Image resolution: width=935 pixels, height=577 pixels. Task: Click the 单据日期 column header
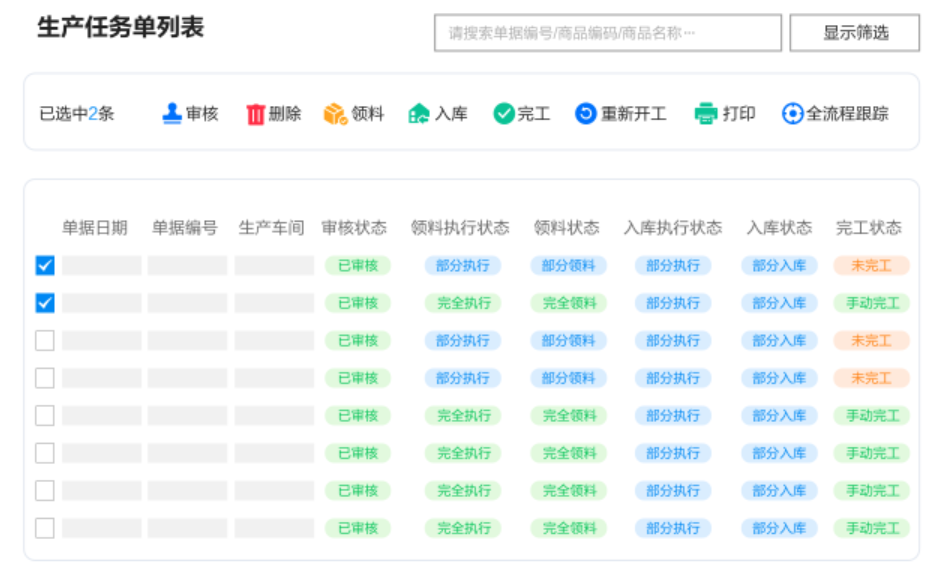[x=95, y=228]
